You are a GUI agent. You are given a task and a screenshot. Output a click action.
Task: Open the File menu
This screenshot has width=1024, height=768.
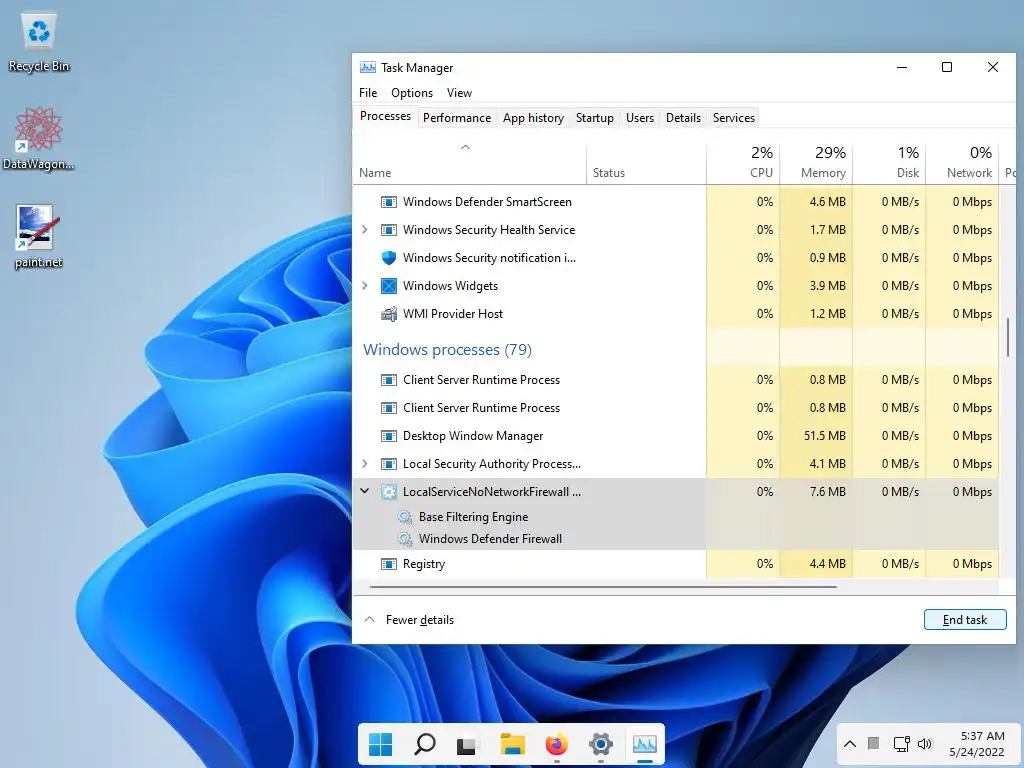[368, 93]
